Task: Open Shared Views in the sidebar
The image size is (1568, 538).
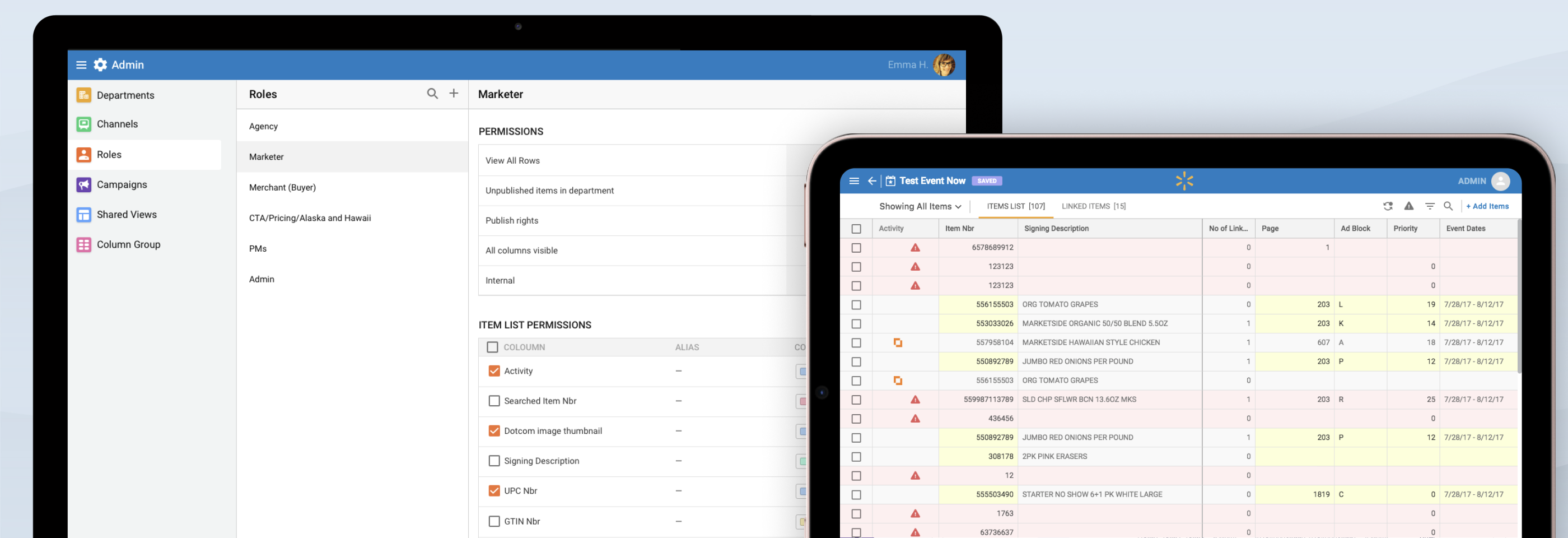Action: 127,215
